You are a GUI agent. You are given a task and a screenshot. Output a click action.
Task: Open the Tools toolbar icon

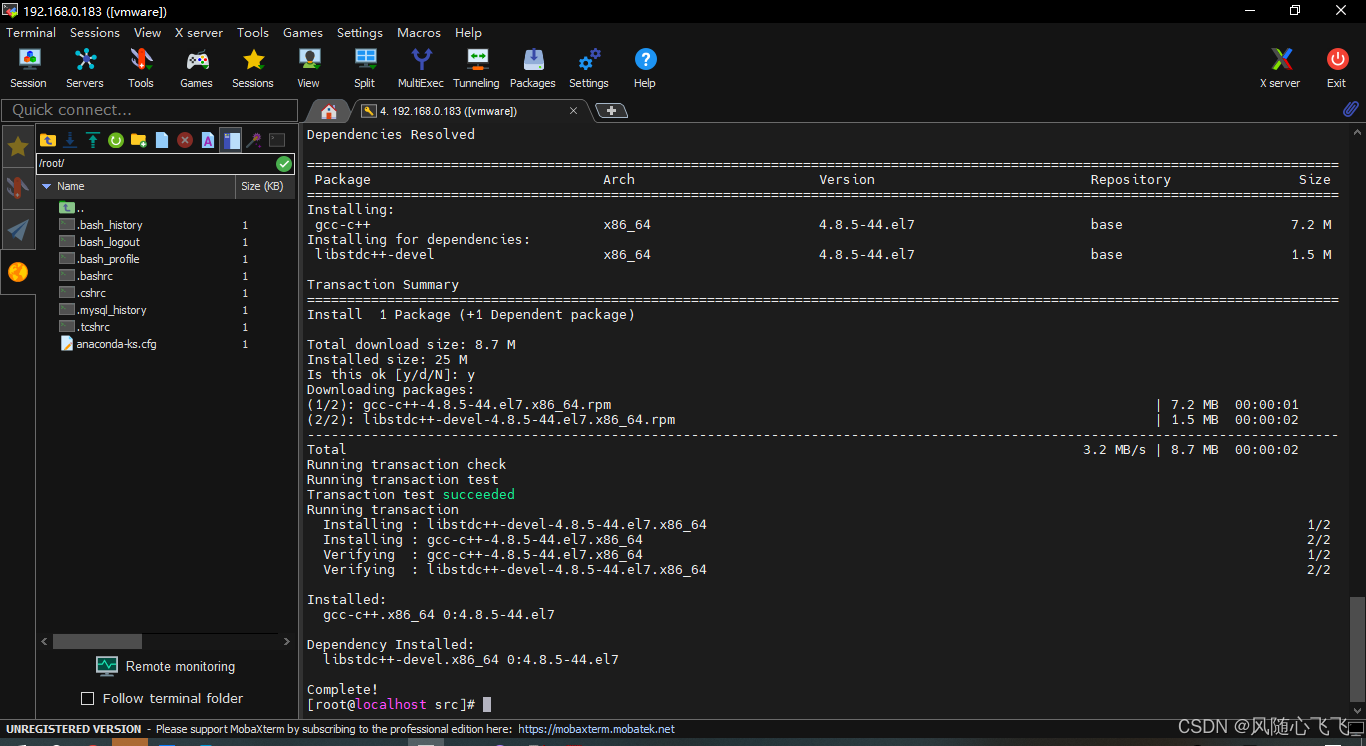[x=141, y=68]
